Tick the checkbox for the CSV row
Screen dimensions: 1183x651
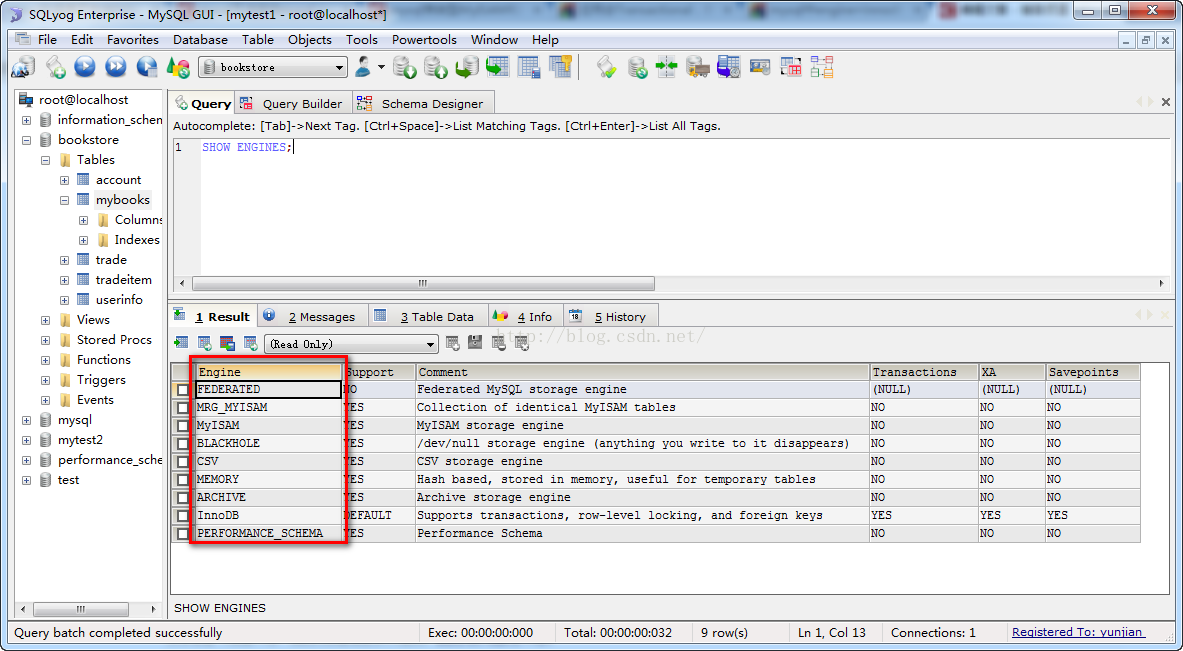[x=183, y=462]
